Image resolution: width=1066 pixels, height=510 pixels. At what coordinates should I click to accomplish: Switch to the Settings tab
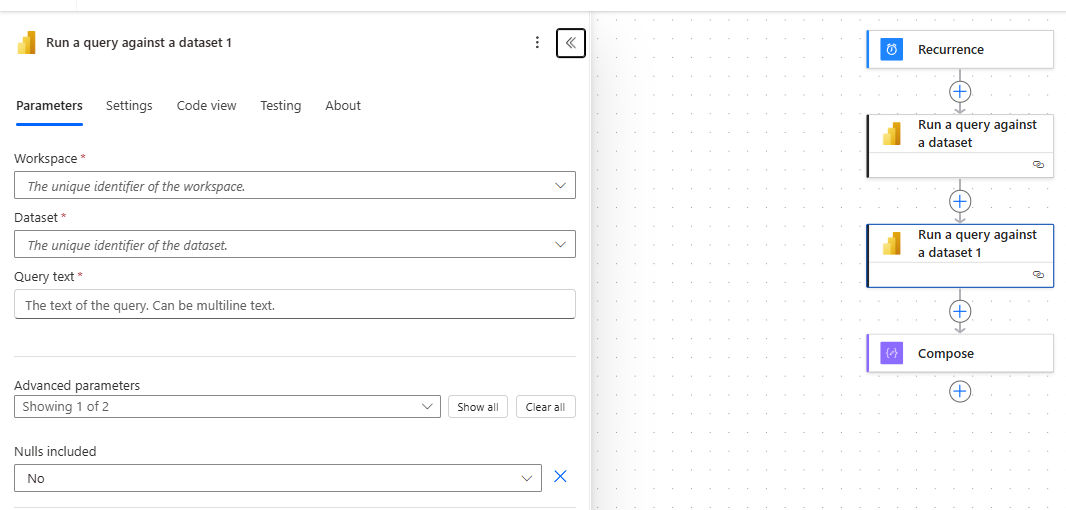point(129,105)
